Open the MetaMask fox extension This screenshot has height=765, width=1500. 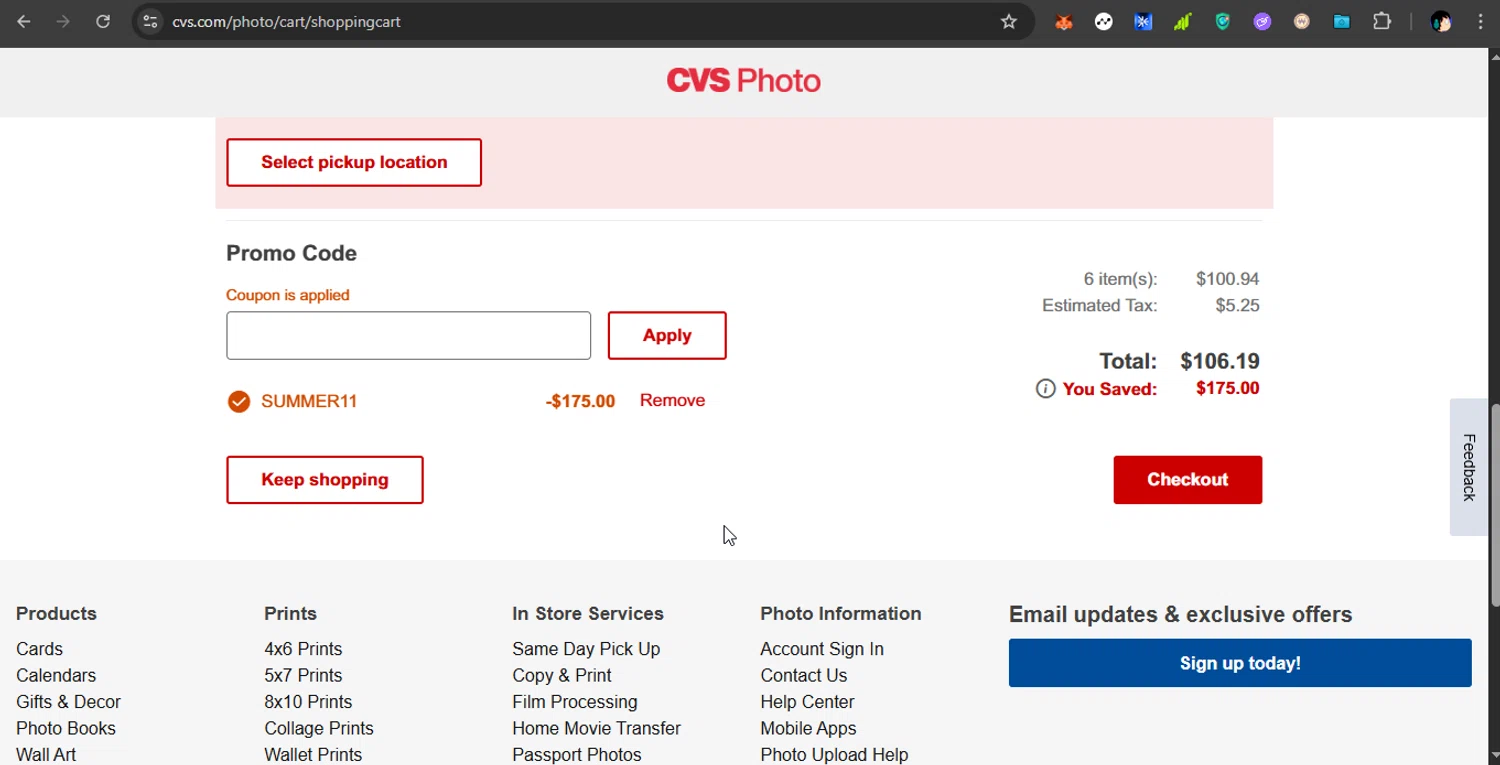tap(1064, 21)
